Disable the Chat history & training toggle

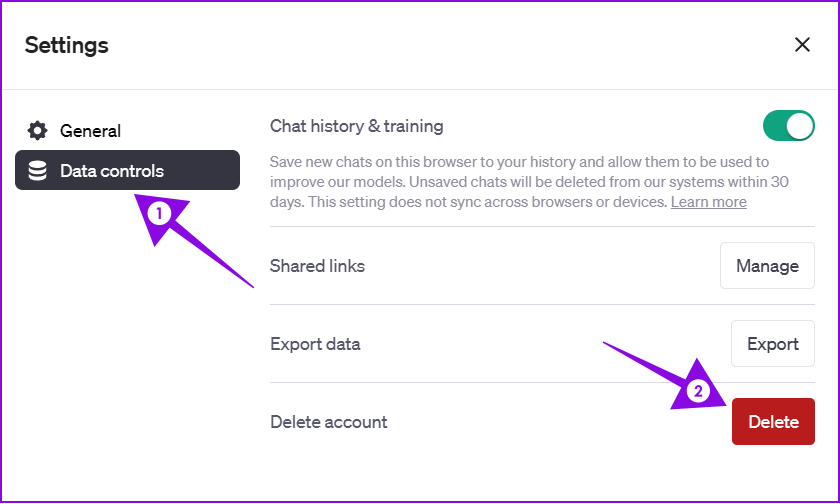[789, 126]
